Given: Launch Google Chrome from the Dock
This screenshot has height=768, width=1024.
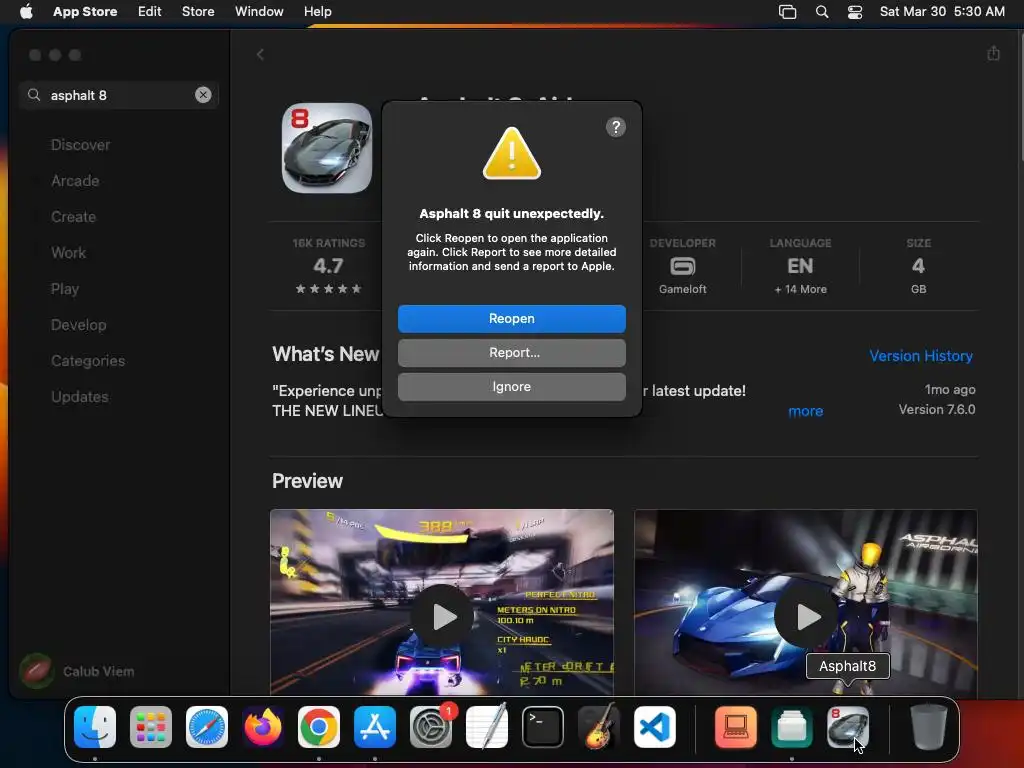Looking at the screenshot, I should [319, 727].
